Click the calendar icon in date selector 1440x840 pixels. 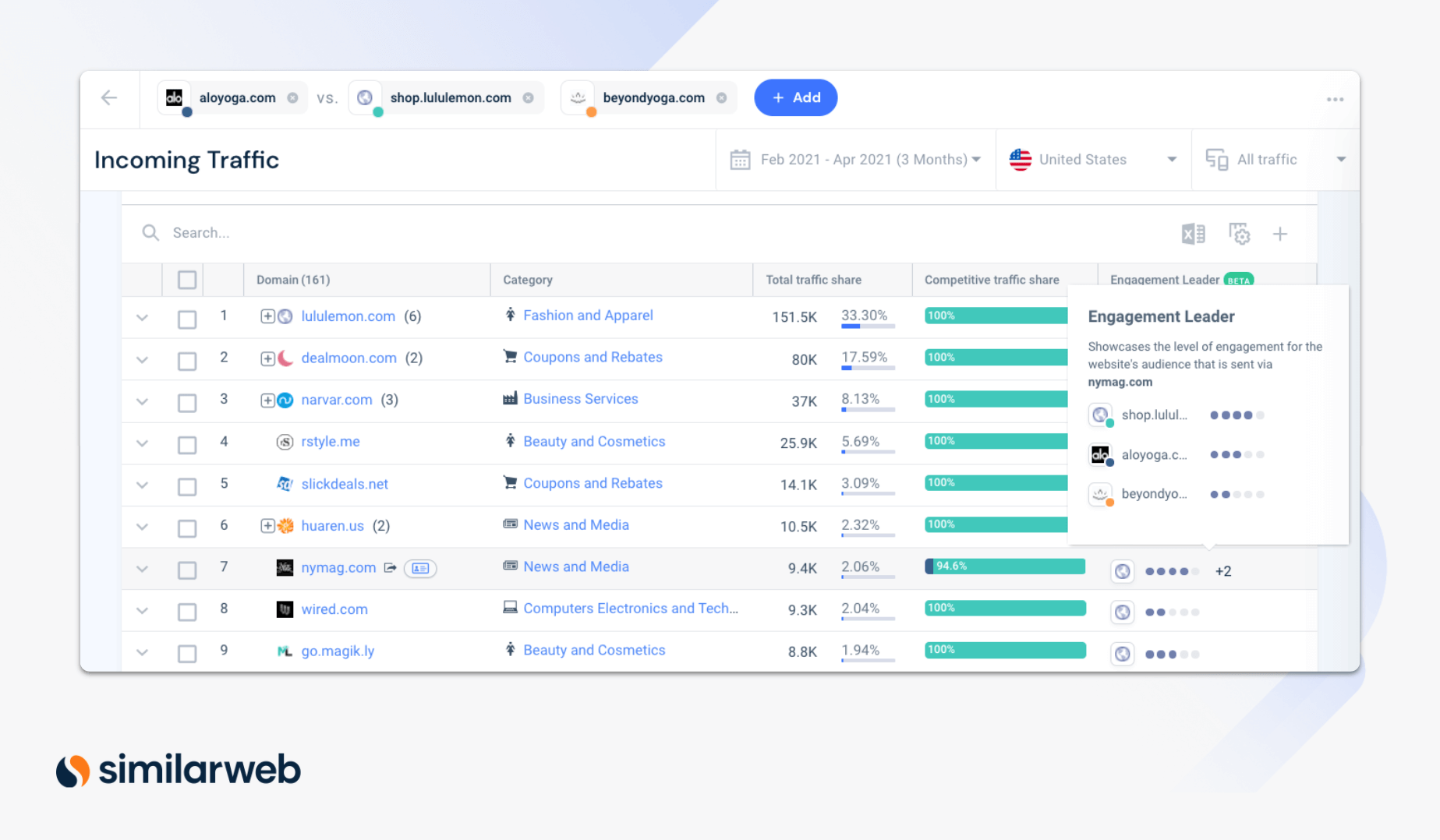740,159
